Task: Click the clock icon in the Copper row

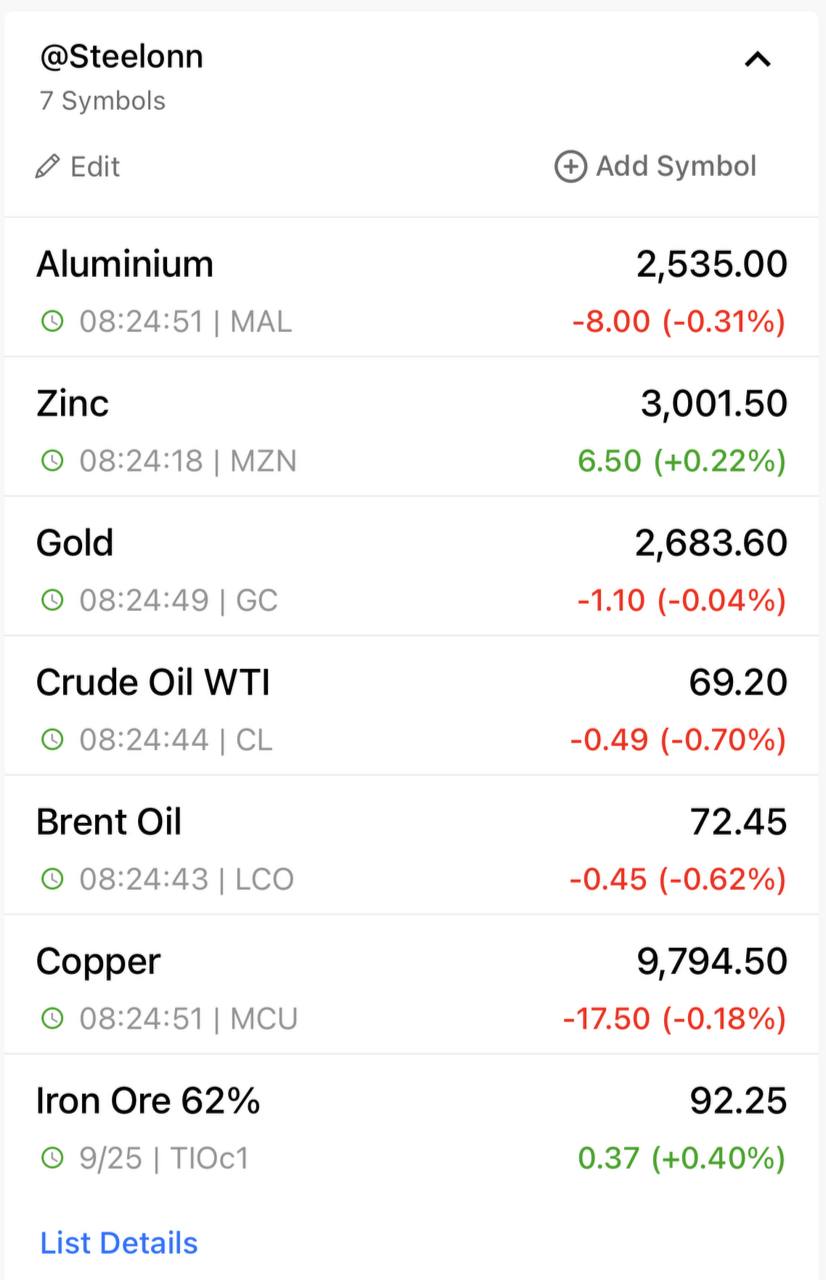Action: point(51,1019)
